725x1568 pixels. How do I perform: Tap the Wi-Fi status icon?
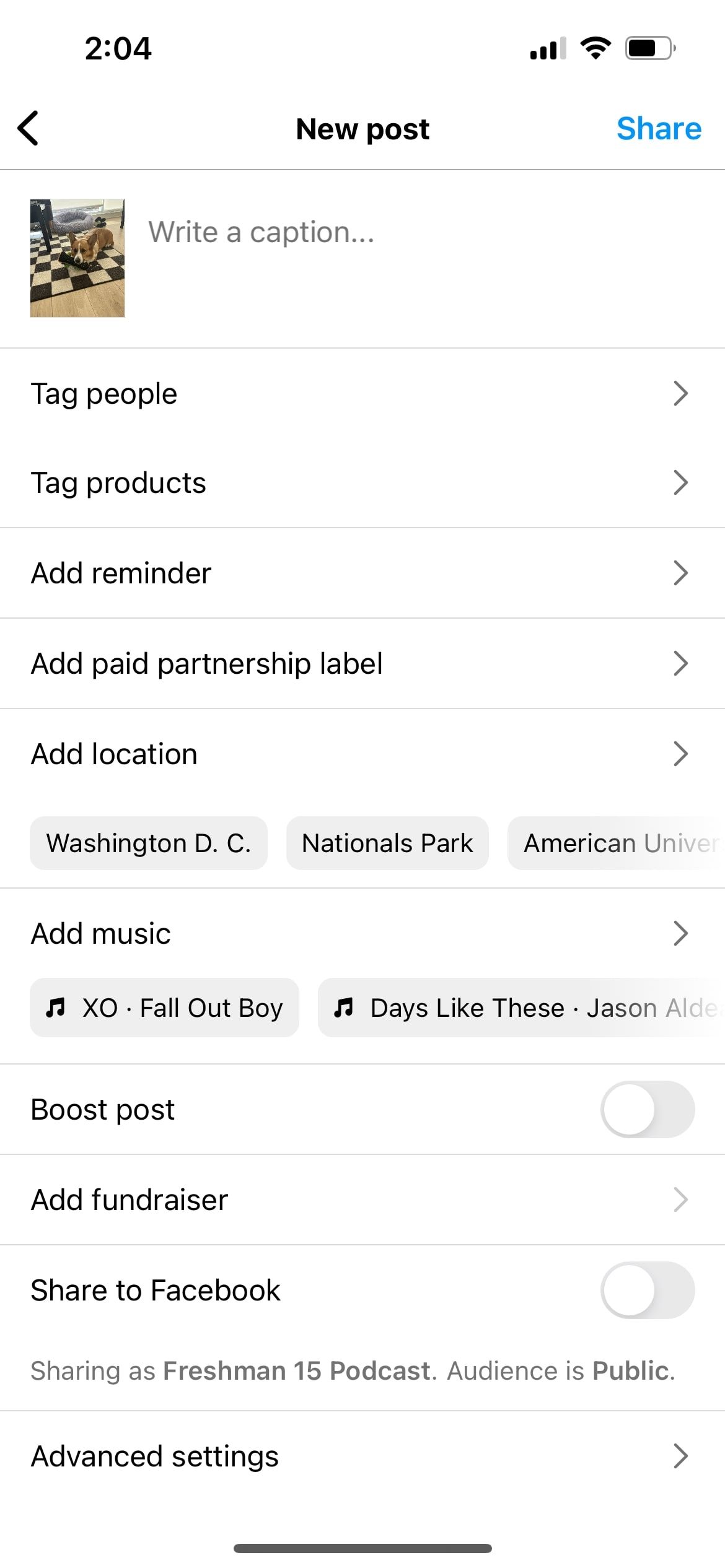(595, 48)
